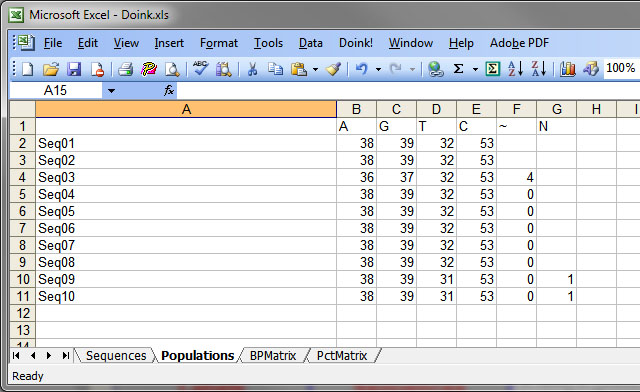Open the Name Box dropdown arrow

(x=111, y=91)
